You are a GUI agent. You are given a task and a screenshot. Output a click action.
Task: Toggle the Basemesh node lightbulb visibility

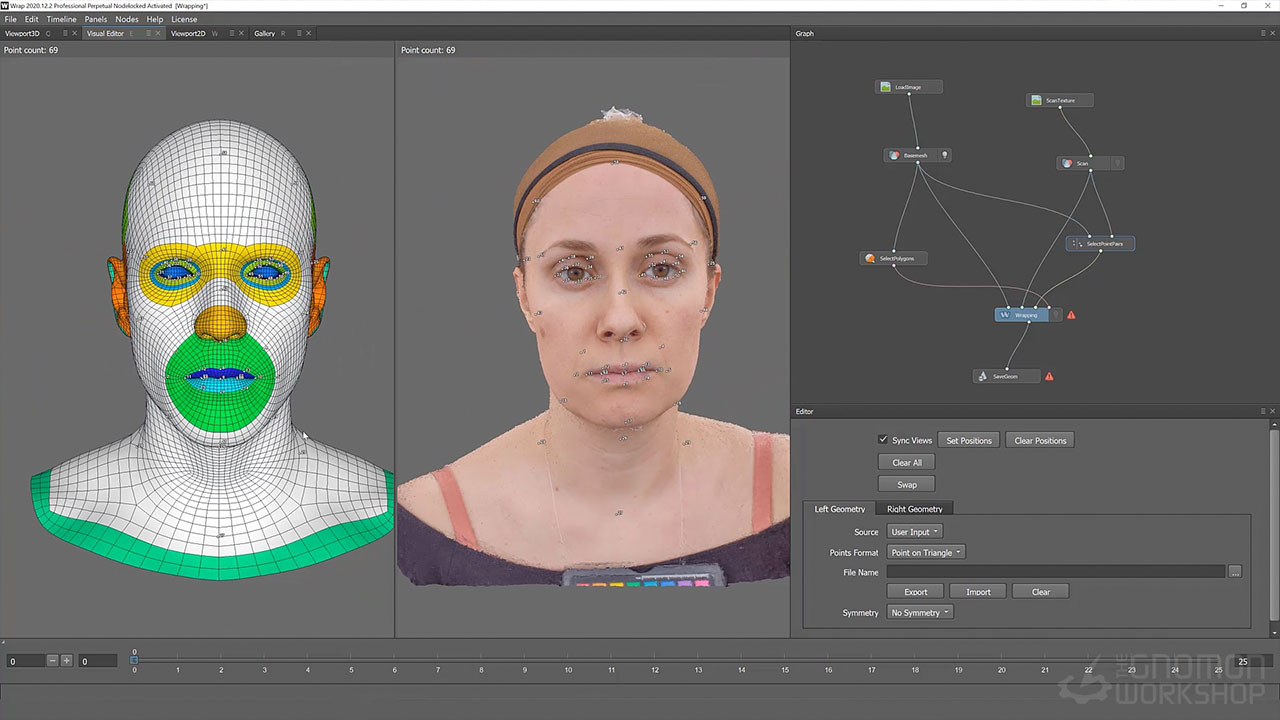click(x=944, y=155)
